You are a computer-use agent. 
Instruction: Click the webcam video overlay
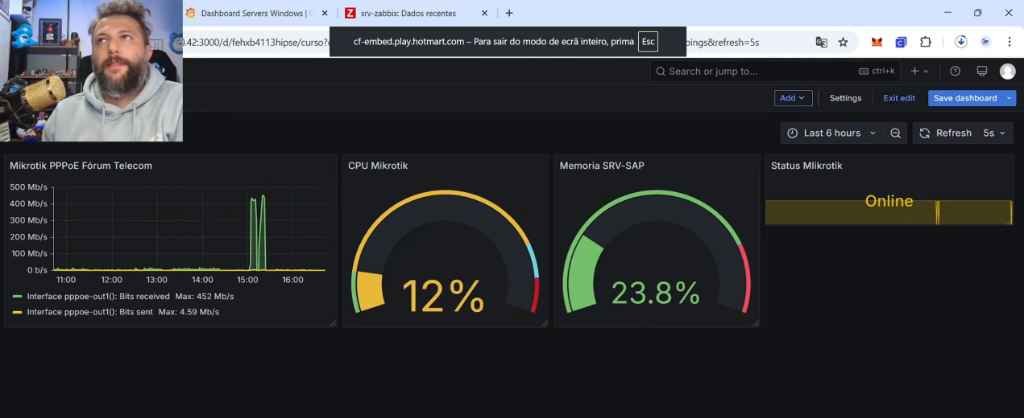[x=91, y=71]
